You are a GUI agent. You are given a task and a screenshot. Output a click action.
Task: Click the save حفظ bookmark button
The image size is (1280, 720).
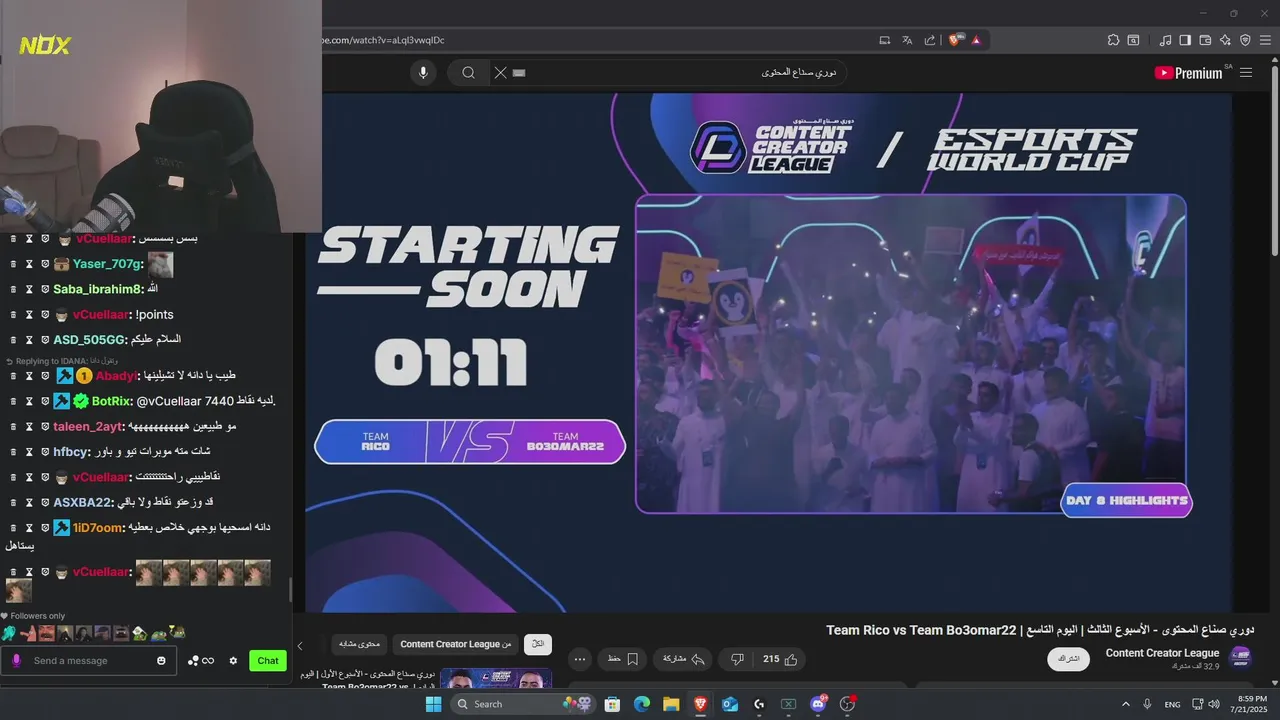tap(623, 659)
